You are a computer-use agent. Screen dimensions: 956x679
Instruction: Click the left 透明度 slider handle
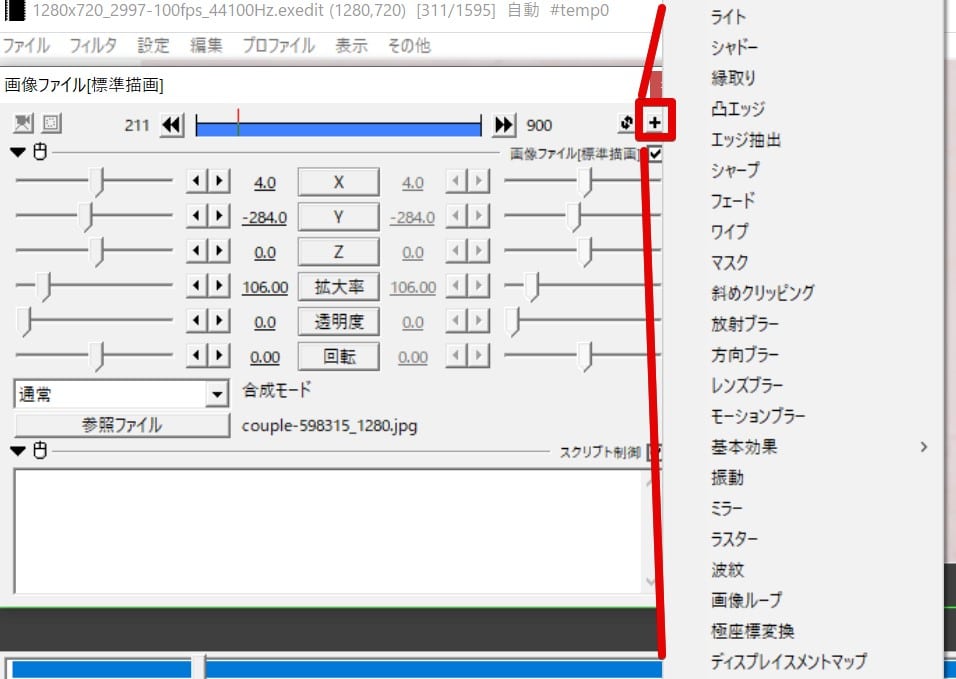pos(23,322)
